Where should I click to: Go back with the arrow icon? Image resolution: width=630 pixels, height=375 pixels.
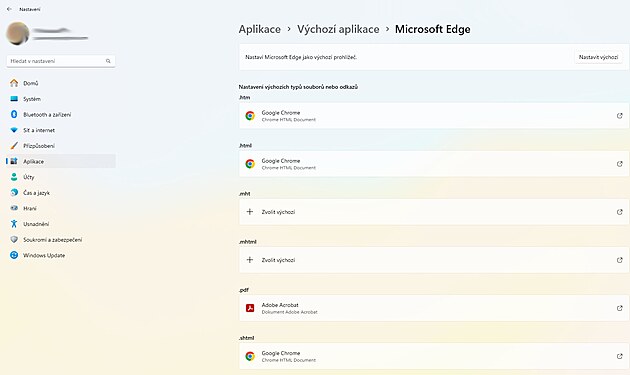9,9
